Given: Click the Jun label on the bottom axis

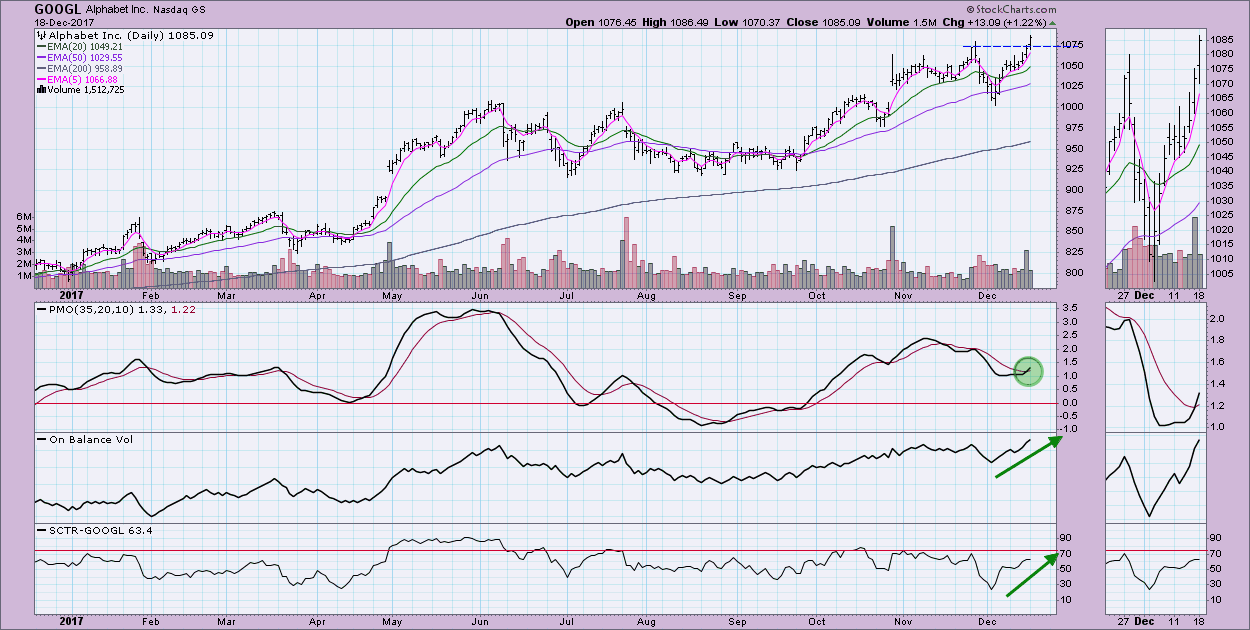Looking at the screenshot, I should [480, 620].
